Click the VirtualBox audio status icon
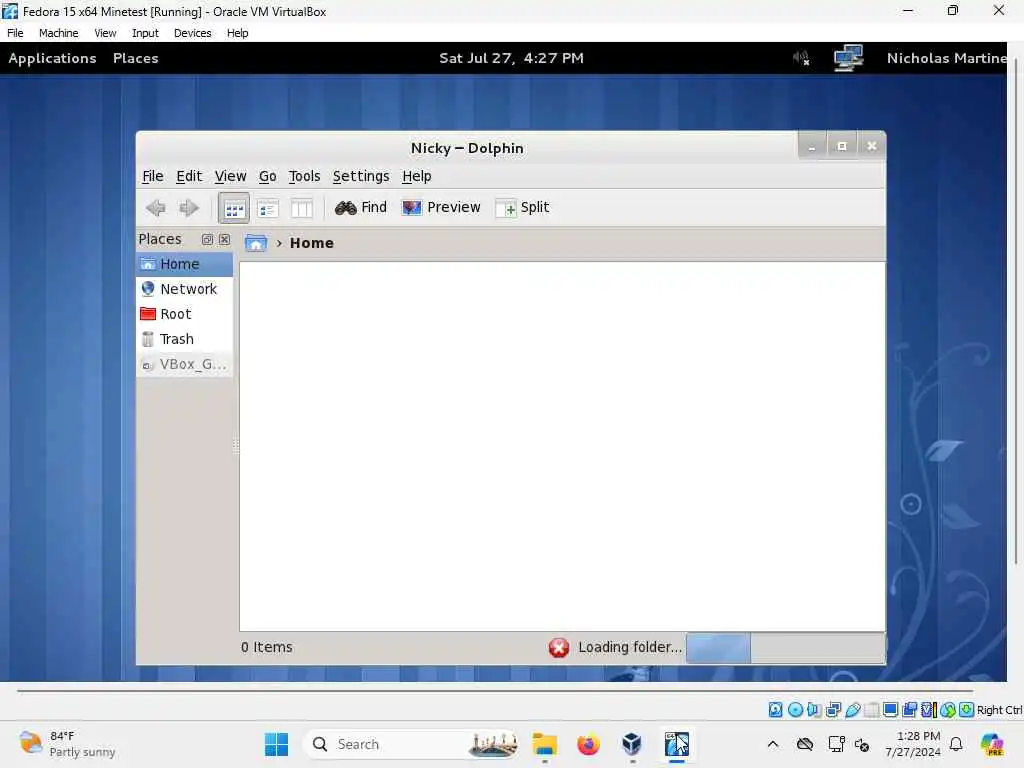This screenshot has height=768, width=1024. tap(814, 709)
